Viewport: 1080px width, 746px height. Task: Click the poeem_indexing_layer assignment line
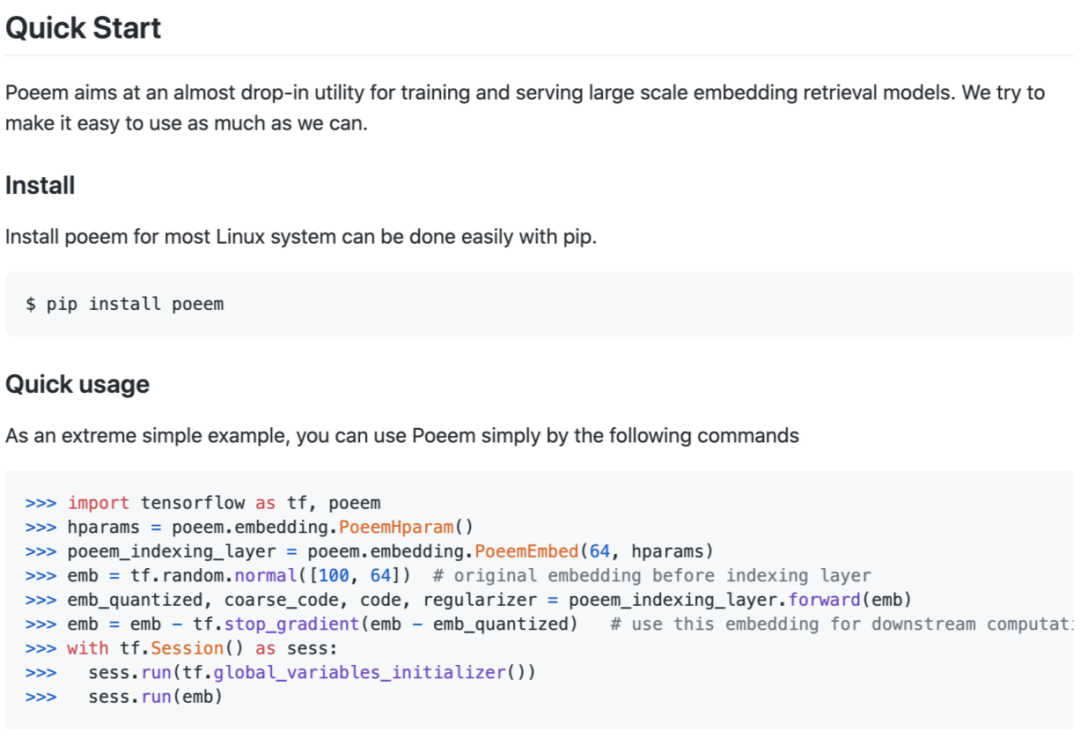(369, 551)
